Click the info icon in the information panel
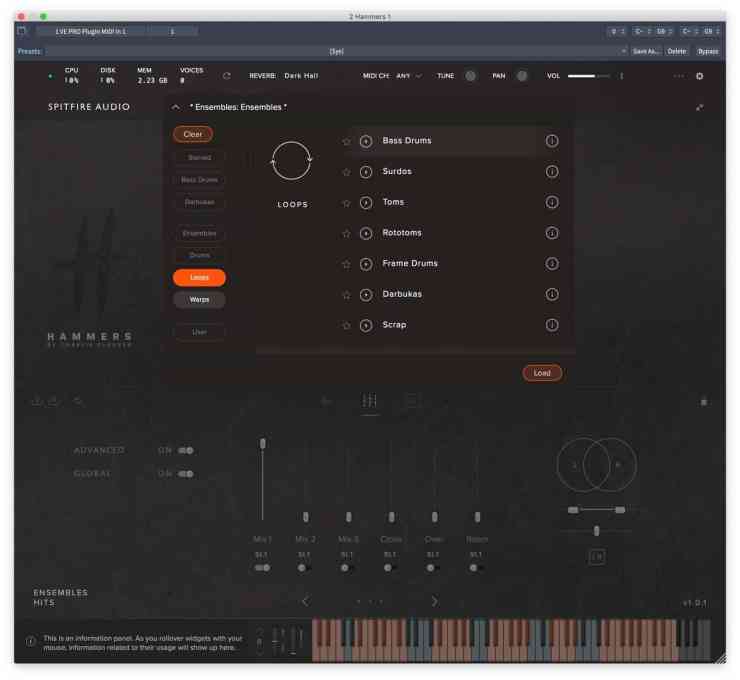Viewport: 740px width, 680px height. 31,642
